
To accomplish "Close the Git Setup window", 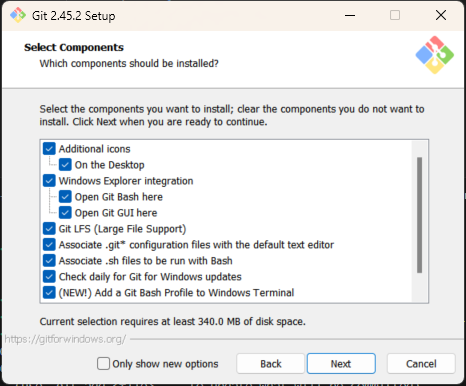I will [x=441, y=15].
